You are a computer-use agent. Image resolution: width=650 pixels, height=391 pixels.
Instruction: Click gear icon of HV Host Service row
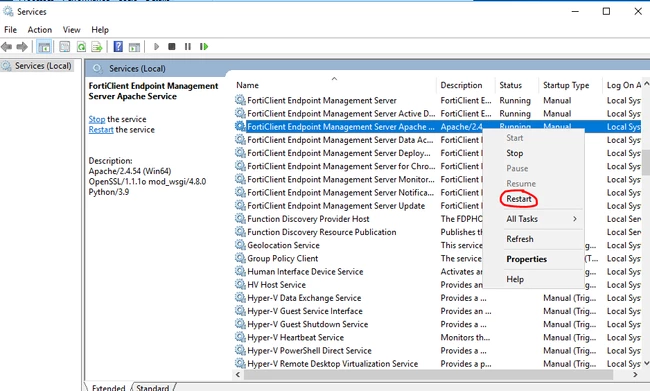(x=240, y=284)
